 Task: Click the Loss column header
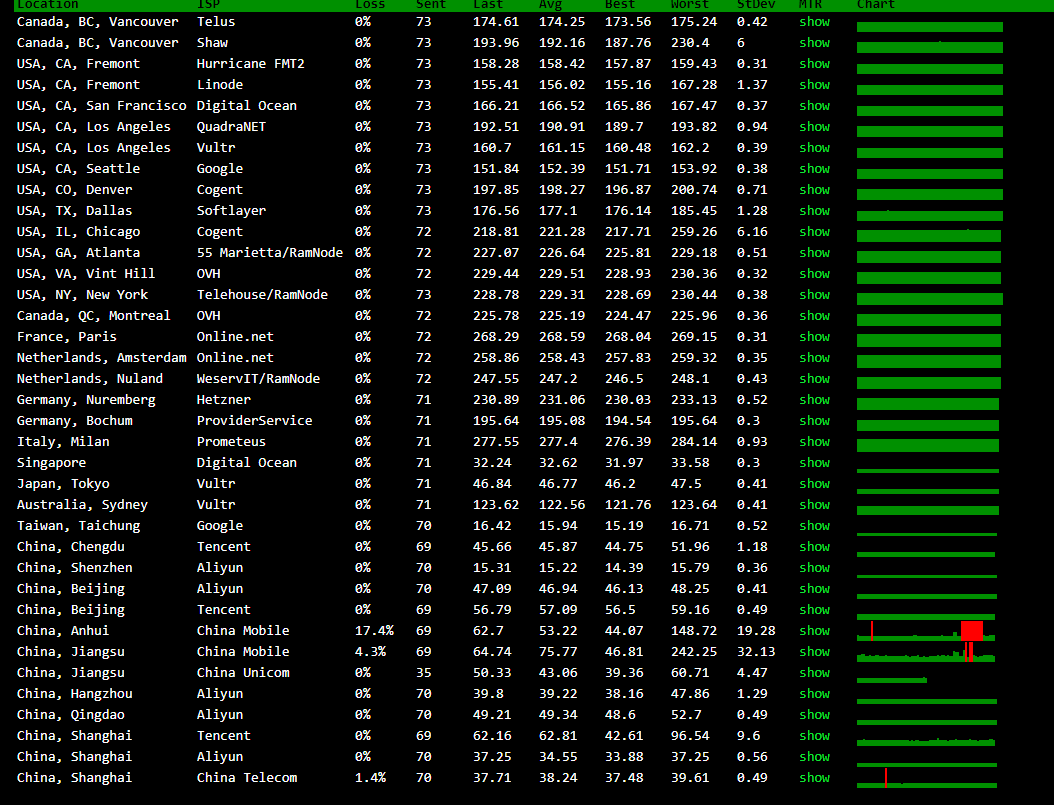coord(369,5)
